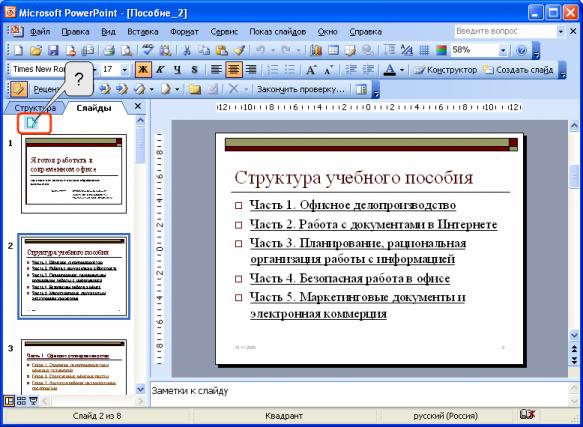Click in the Заметки к слайду notes field
This screenshot has width=583, height=427.
[359, 393]
